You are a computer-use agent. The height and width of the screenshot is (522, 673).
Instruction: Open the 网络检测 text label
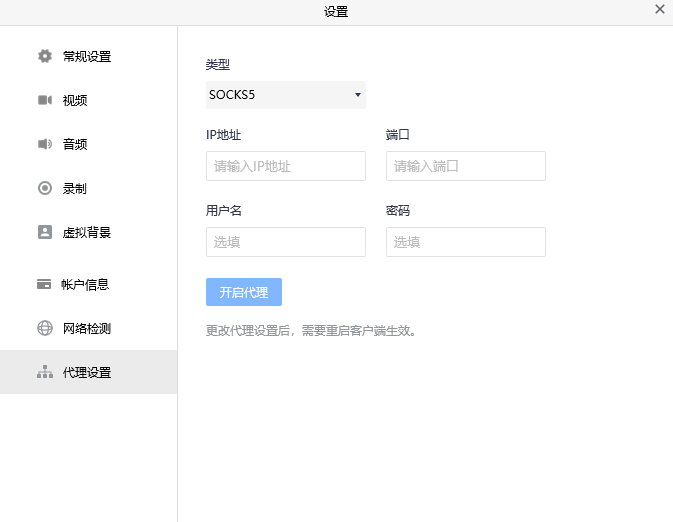pyautogui.click(x=87, y=328)
